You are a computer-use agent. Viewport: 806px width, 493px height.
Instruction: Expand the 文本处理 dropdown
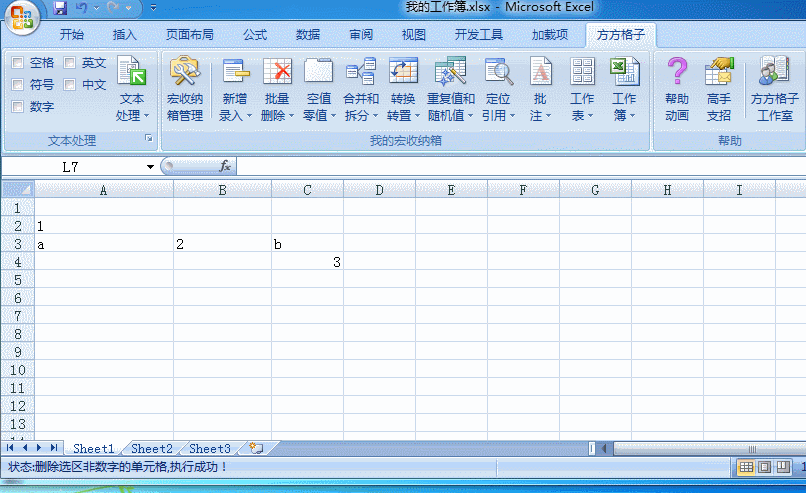coord(132,114)
